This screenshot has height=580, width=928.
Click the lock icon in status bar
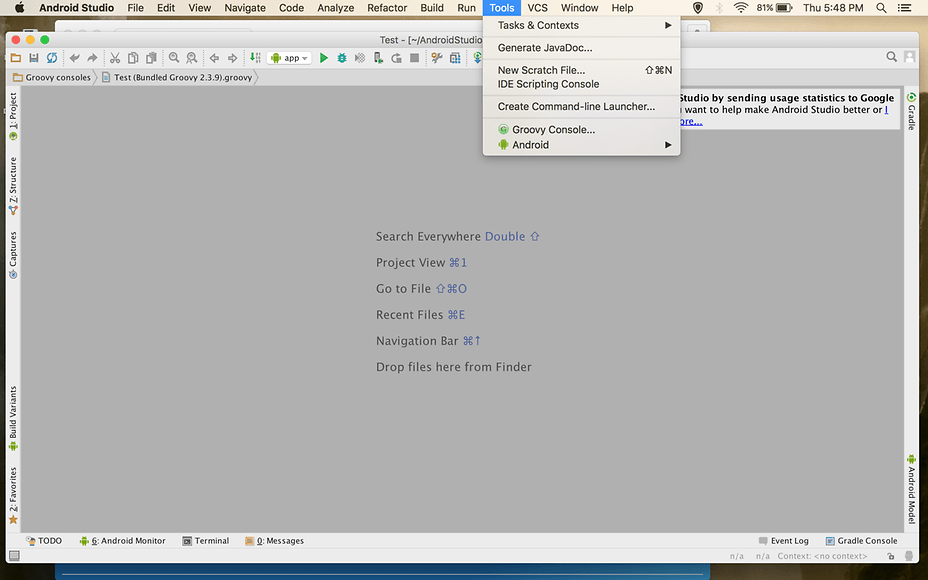pyautogui.click(x=891, y=556)
